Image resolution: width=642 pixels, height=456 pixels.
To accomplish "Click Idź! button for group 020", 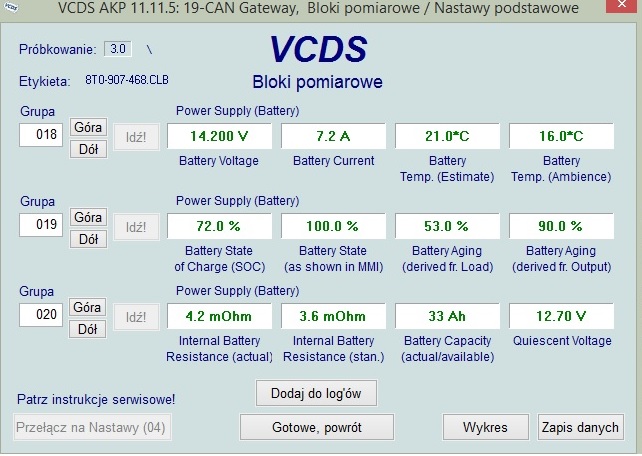I will 136,317.
